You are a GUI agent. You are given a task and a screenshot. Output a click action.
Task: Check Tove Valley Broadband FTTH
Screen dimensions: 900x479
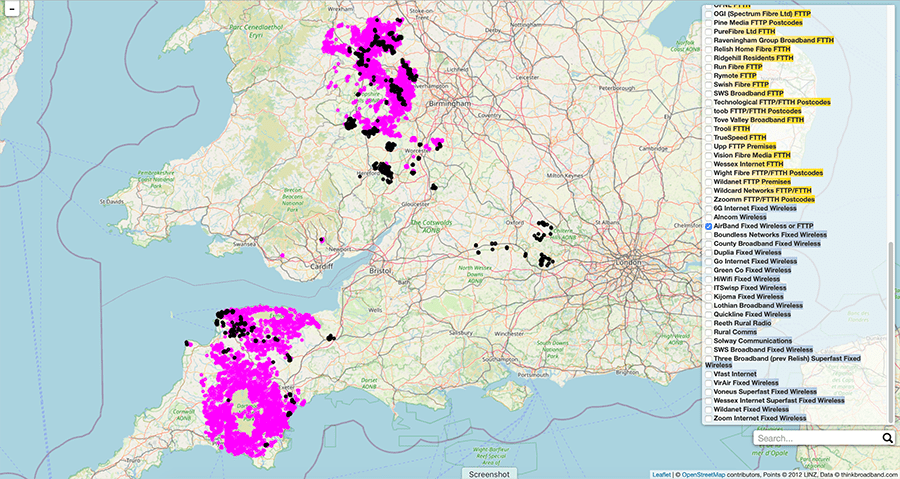[x=709, y=120]
